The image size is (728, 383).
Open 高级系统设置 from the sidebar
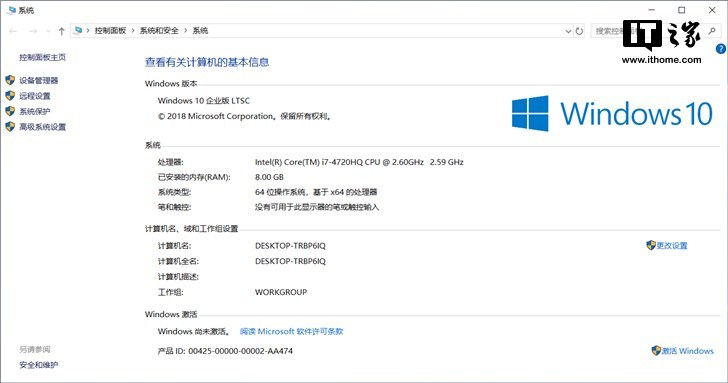pos(42,127)
